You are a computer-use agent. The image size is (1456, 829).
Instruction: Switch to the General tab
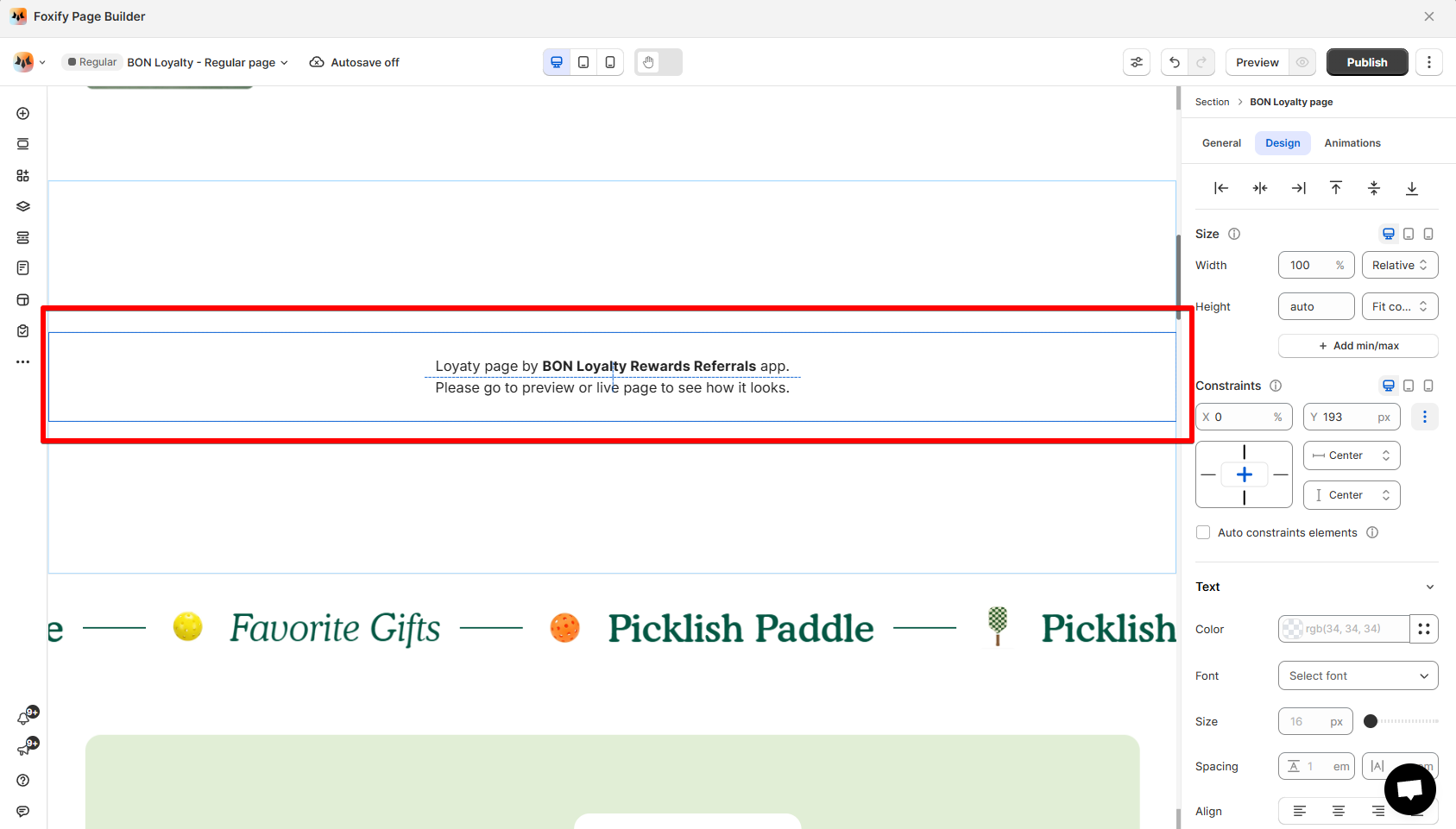(x=1221, y=143)
